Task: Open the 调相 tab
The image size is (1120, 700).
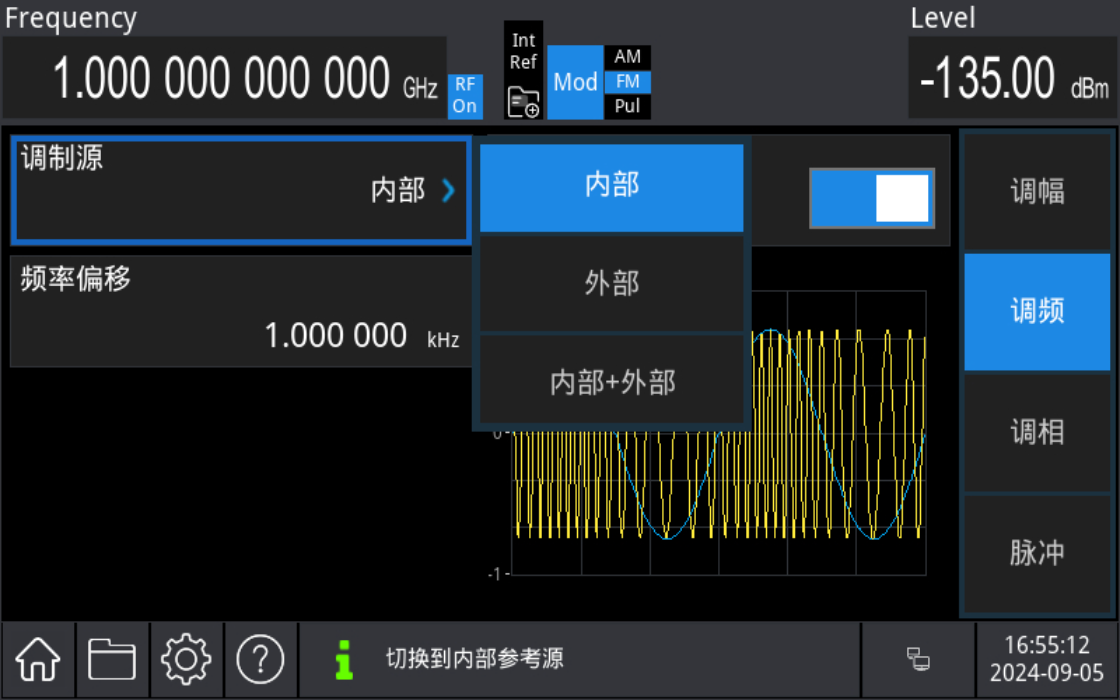Action: click(1037, 432)
